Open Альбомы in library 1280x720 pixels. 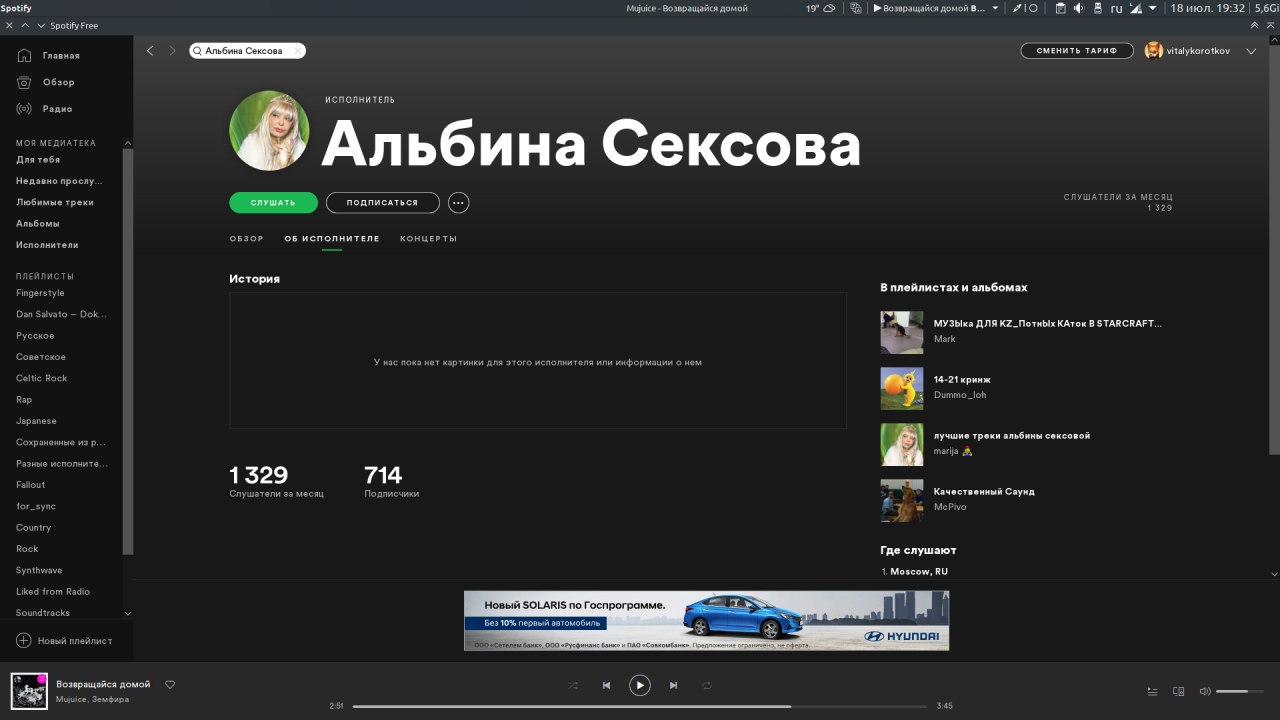[38, 224]
